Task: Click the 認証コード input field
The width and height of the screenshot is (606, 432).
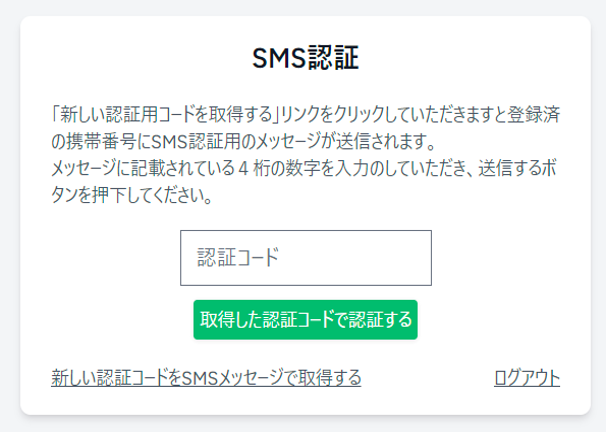Action: [x=305, y=258]
